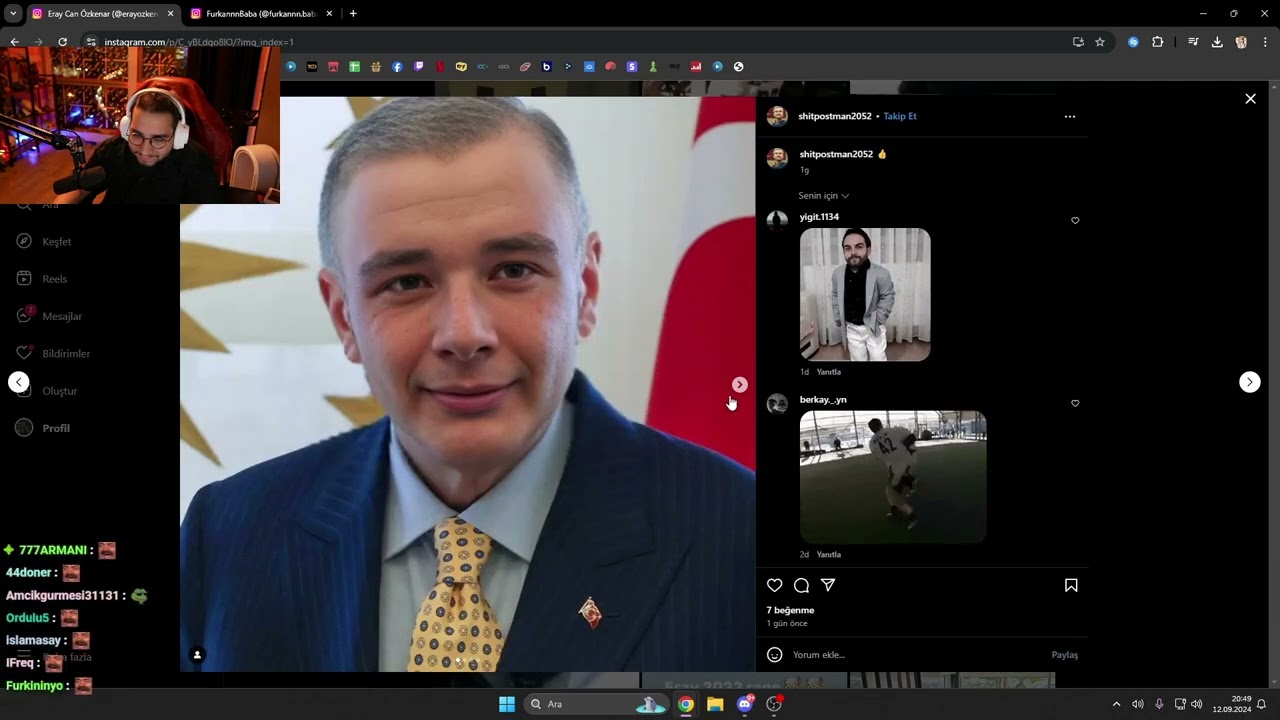The height and width of the screenshot is (720, 1280).
Task: Open yigit.1134's comment image
Action: tap(865, 294)
